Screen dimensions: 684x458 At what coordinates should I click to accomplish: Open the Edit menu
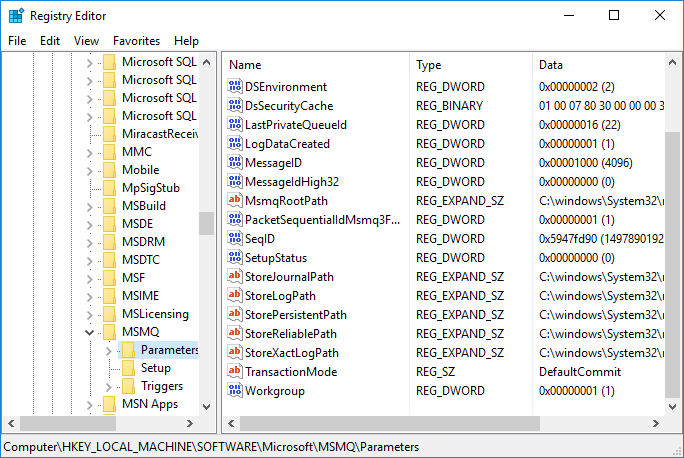click(50, 41)
